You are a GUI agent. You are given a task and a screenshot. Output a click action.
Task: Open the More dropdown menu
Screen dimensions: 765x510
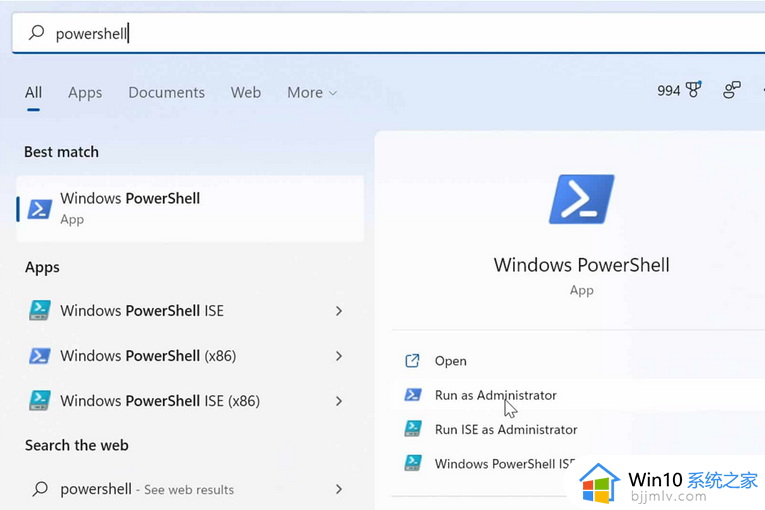[x=312, y=92]
